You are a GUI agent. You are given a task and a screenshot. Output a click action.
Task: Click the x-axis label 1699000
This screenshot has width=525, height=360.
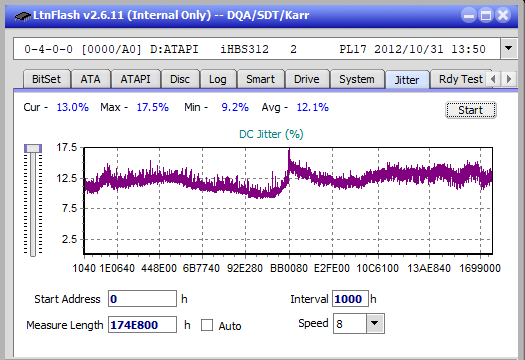pyautogui.click(x=480, y=268)
